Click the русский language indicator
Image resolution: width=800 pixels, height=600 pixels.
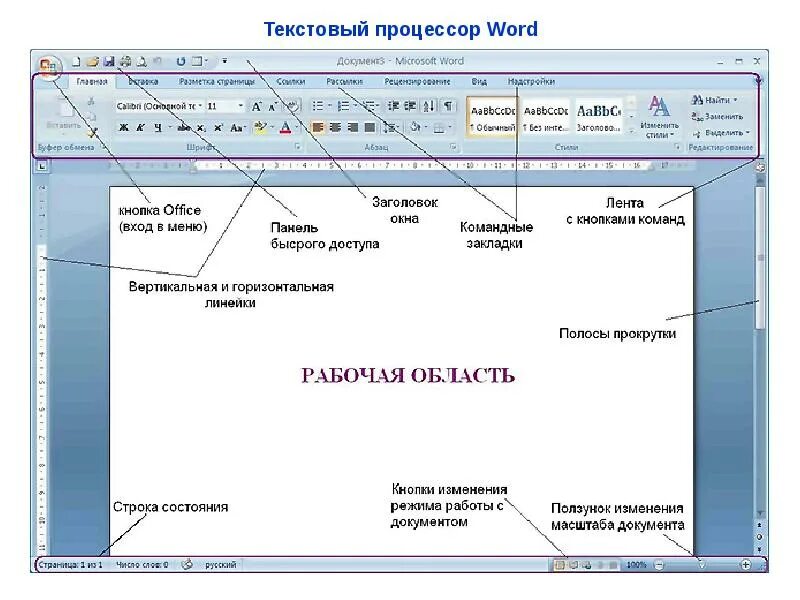click(220, 565)
